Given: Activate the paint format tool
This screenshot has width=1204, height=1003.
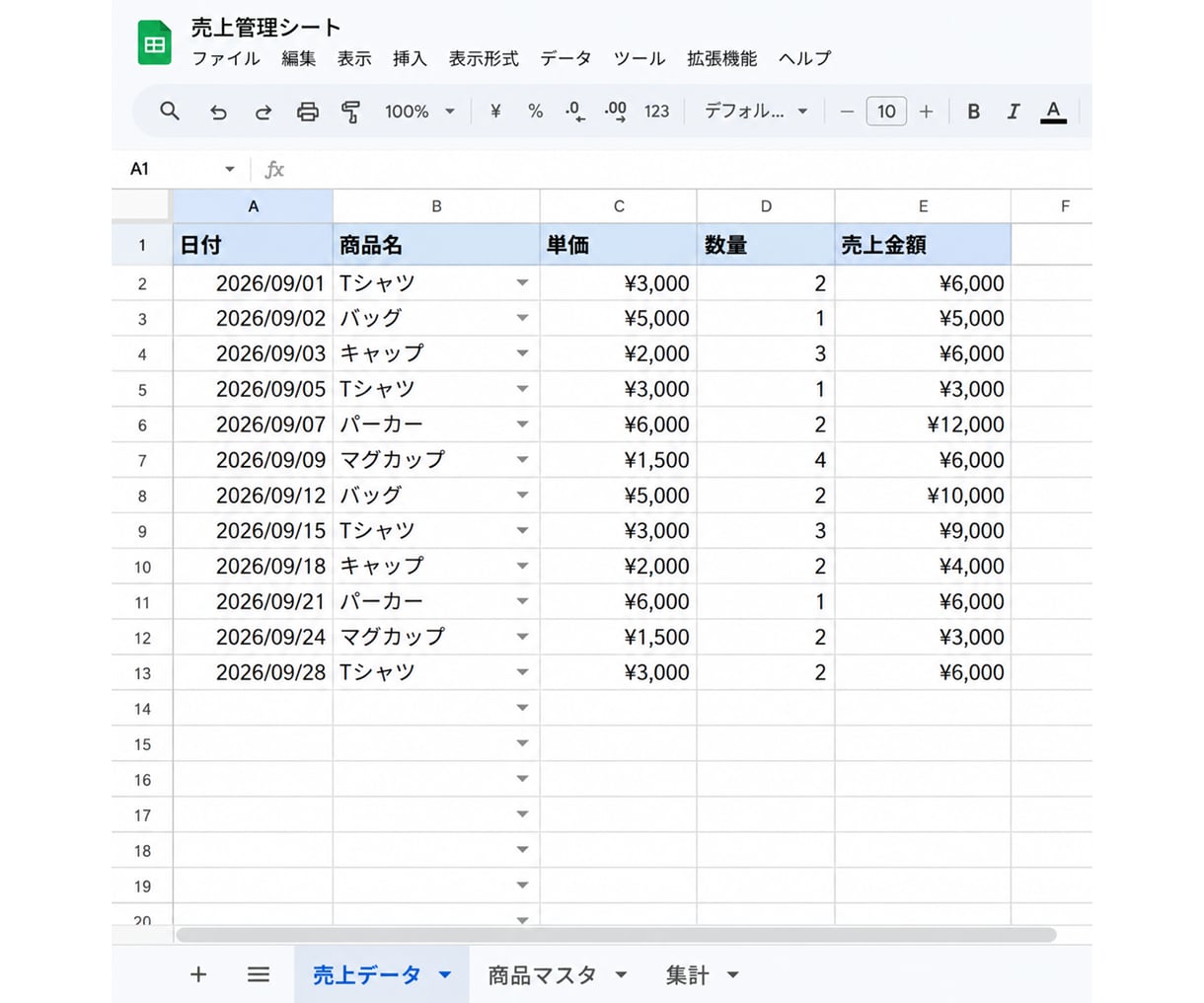Looking at the screenshot, I should click(x=350, y=112).
